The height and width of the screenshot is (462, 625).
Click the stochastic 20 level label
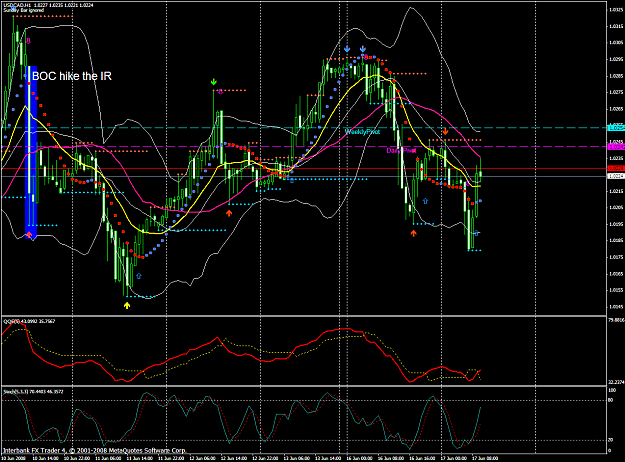click(610, 440)
